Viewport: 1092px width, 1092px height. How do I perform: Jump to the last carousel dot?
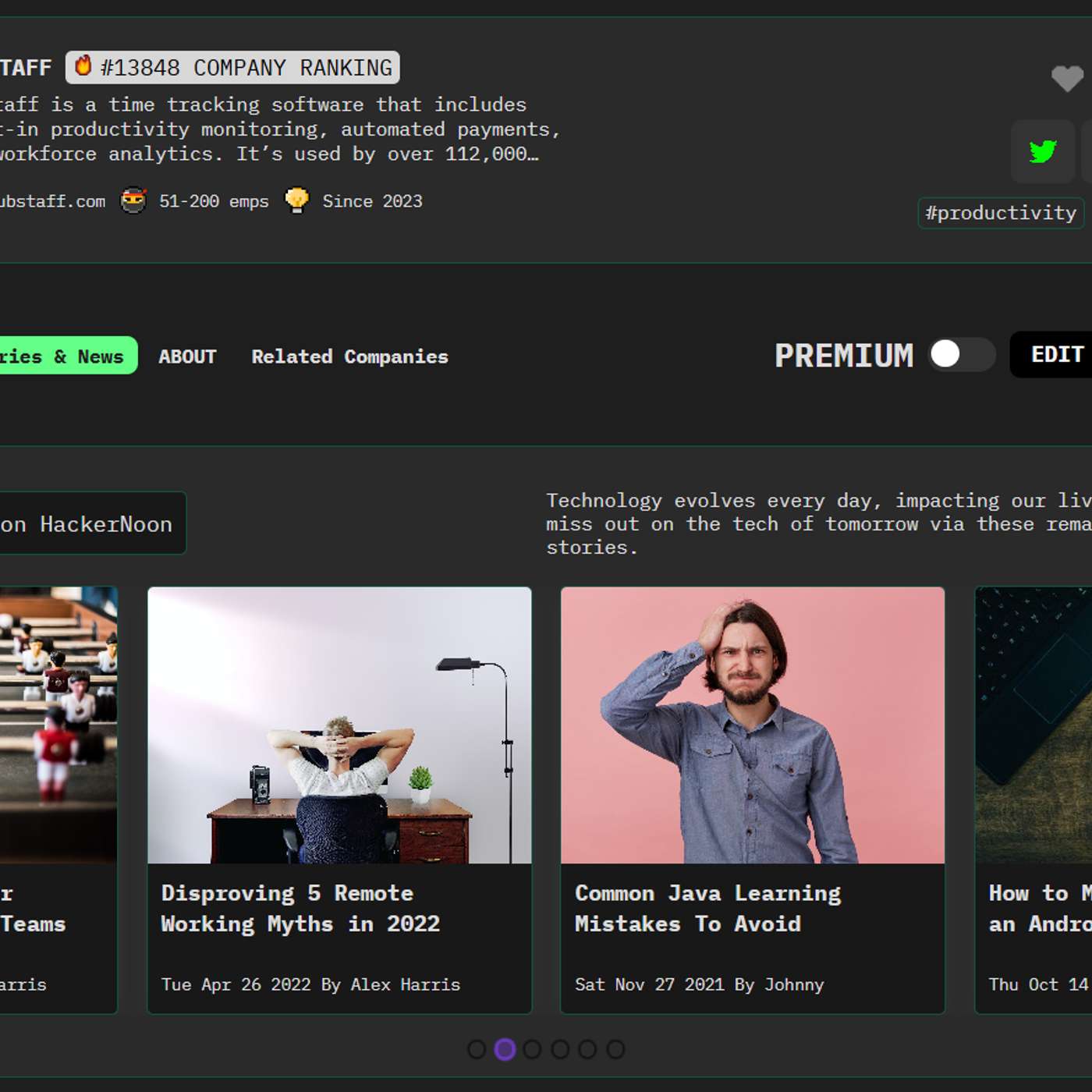[x=615, y=1050]
